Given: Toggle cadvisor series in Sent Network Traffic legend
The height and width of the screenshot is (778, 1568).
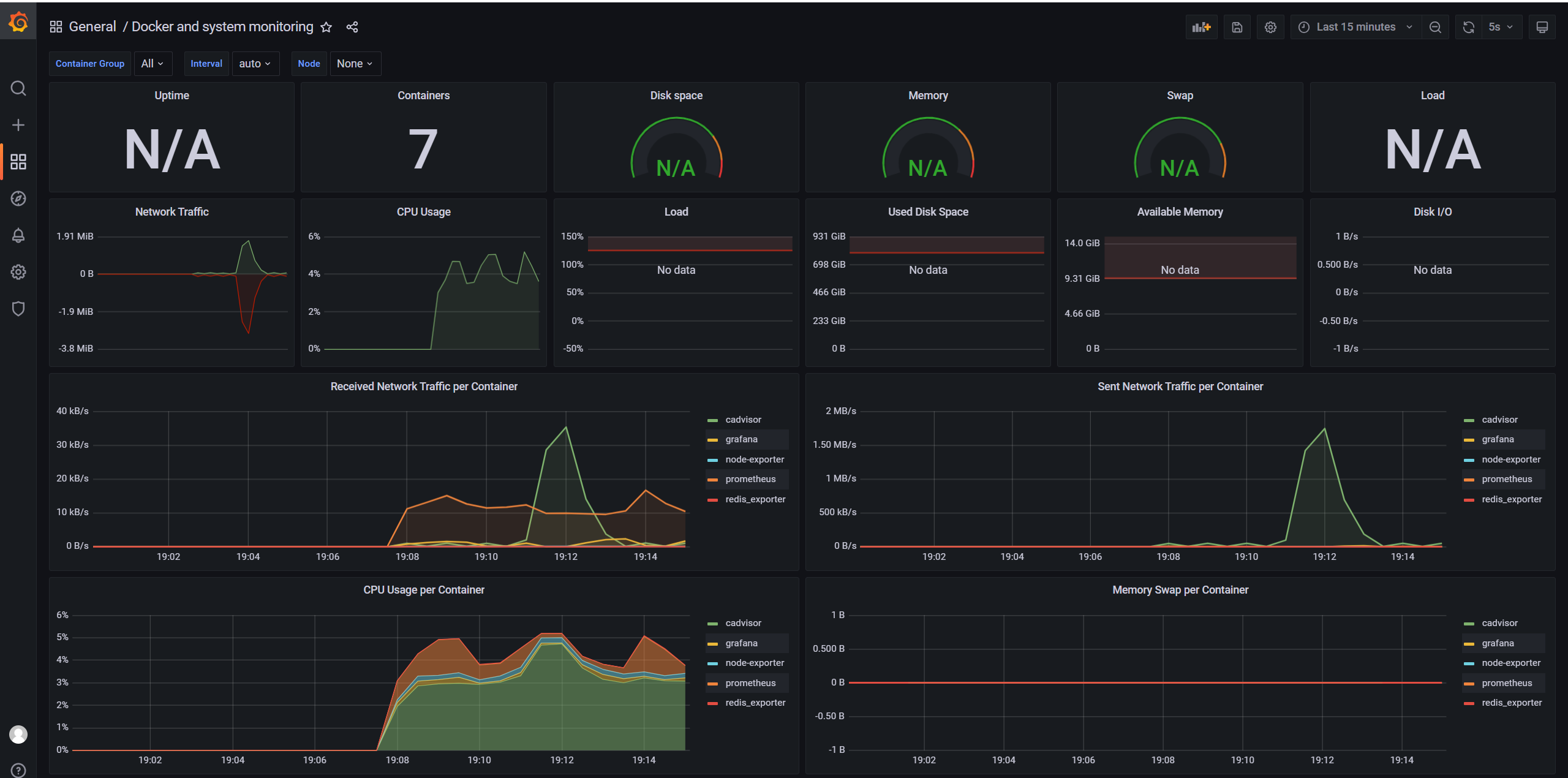Looking at the screenshot, I should (x=1499, y=420).
